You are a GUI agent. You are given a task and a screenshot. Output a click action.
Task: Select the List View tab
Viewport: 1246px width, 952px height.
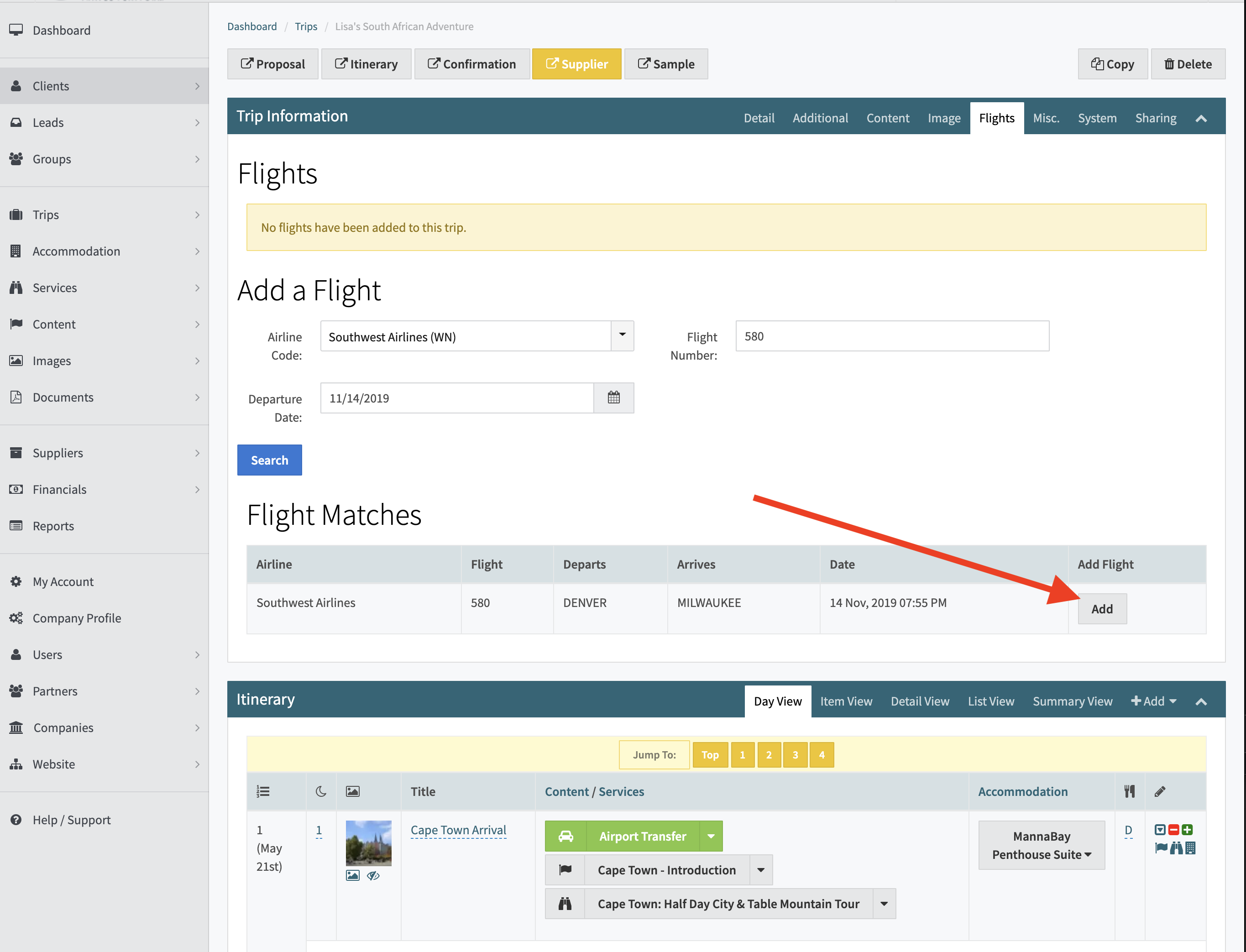click(990, 701)
